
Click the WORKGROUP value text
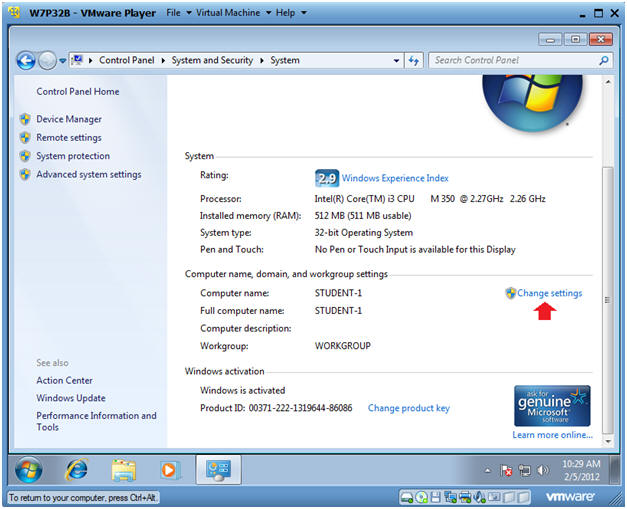click(x=343, y=346)
